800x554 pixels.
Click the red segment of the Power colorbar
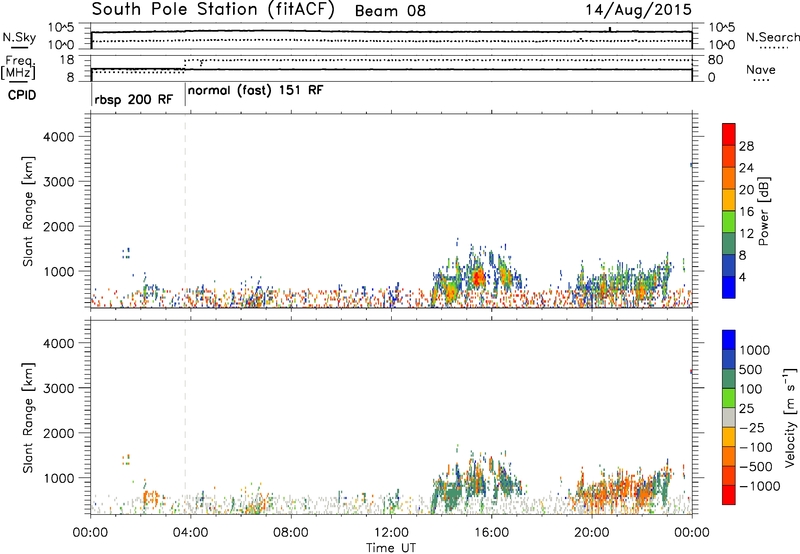(729, 135)
